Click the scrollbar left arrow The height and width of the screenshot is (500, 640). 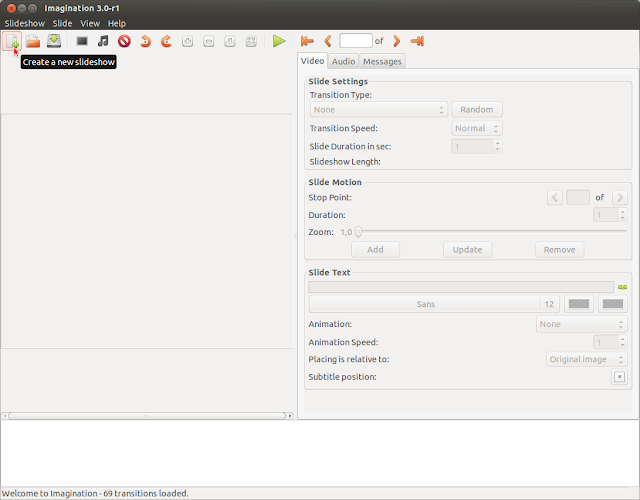tap(4, 416)
